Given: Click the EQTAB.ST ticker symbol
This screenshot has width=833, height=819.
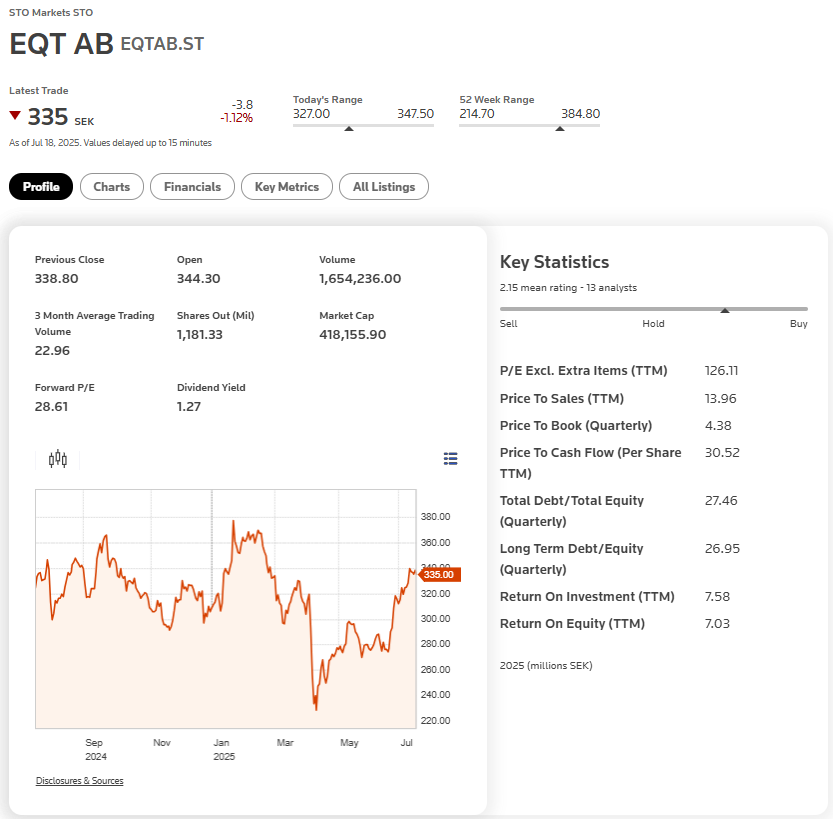Looking at the screenshot, I should [x=162, y=44].
